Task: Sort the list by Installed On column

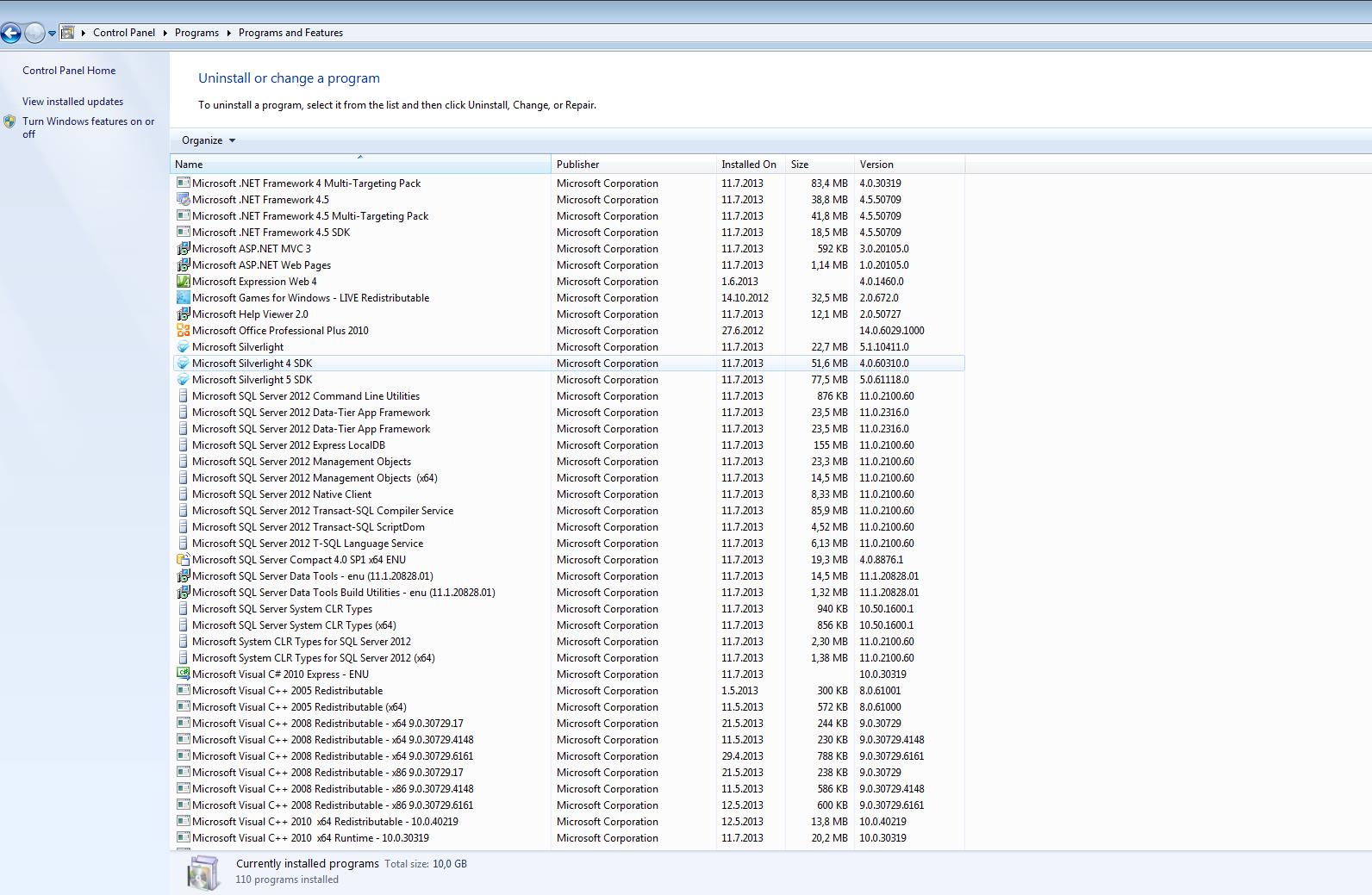Action: click(x=751, y=165)
